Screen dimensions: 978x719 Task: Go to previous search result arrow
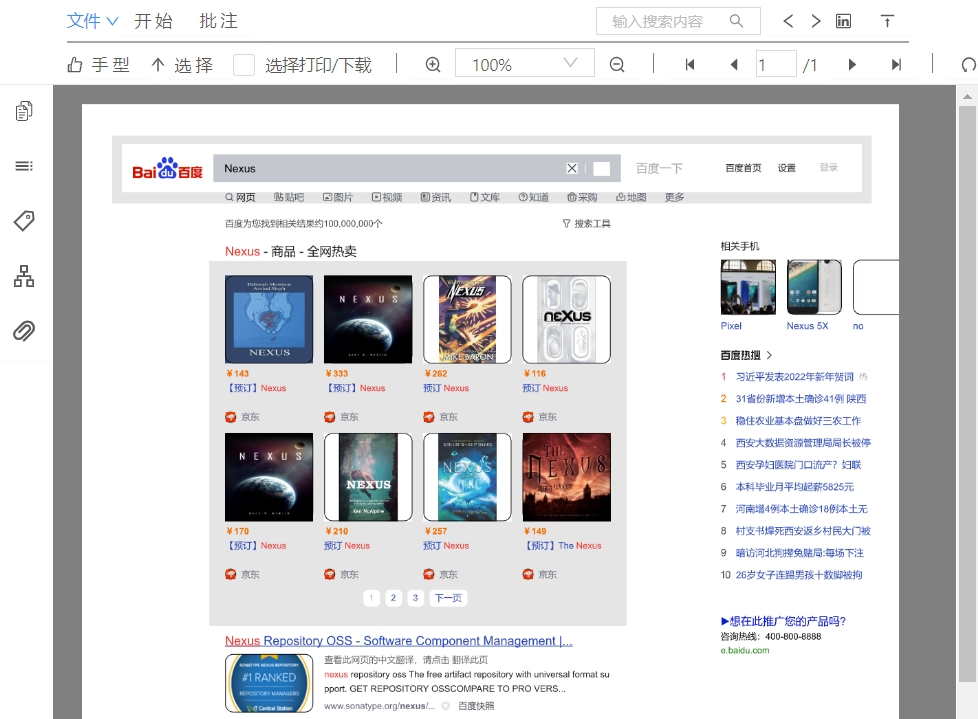(x=788, y=21)
